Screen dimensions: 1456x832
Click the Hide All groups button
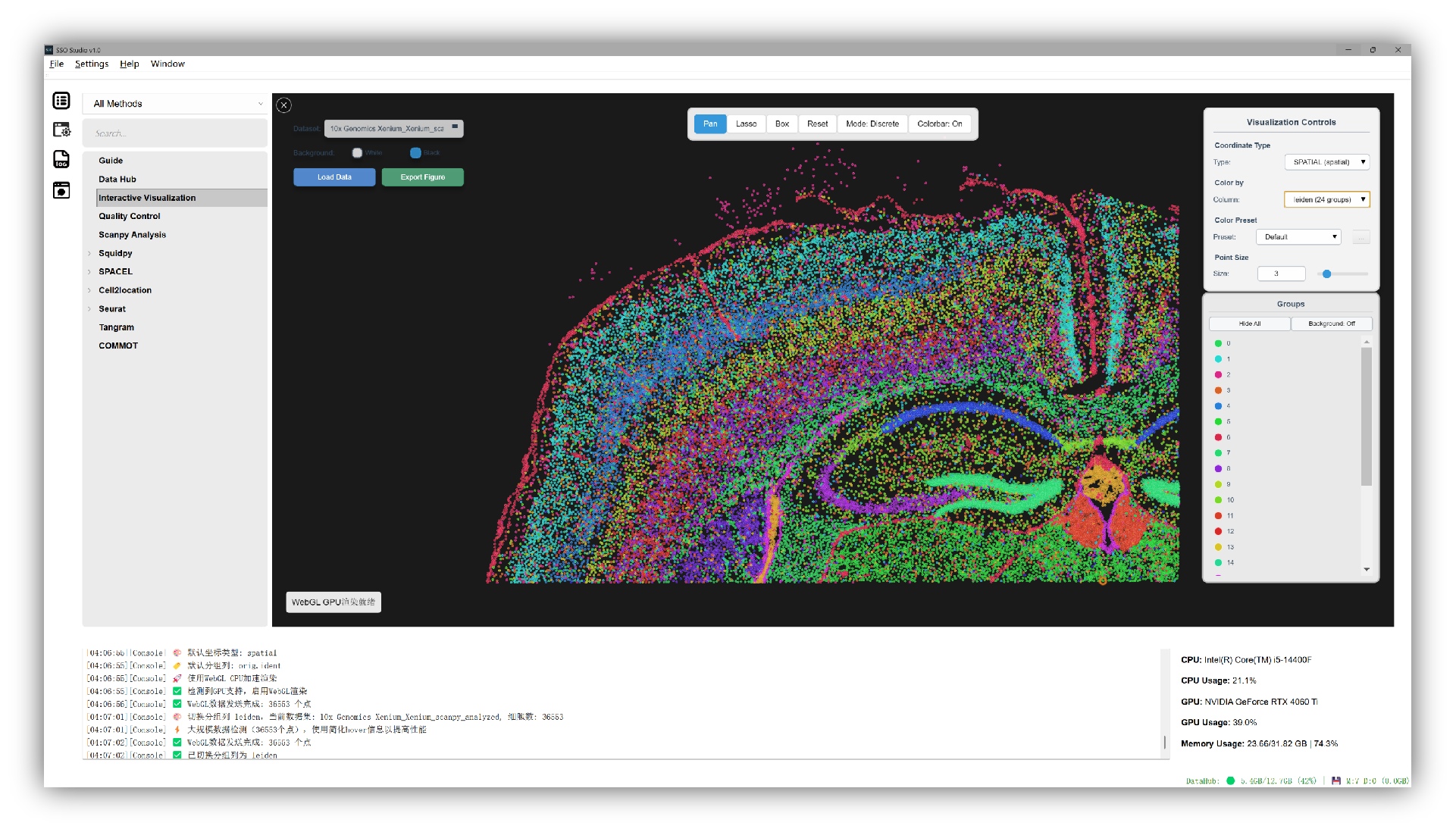[x=1249, y=324]
